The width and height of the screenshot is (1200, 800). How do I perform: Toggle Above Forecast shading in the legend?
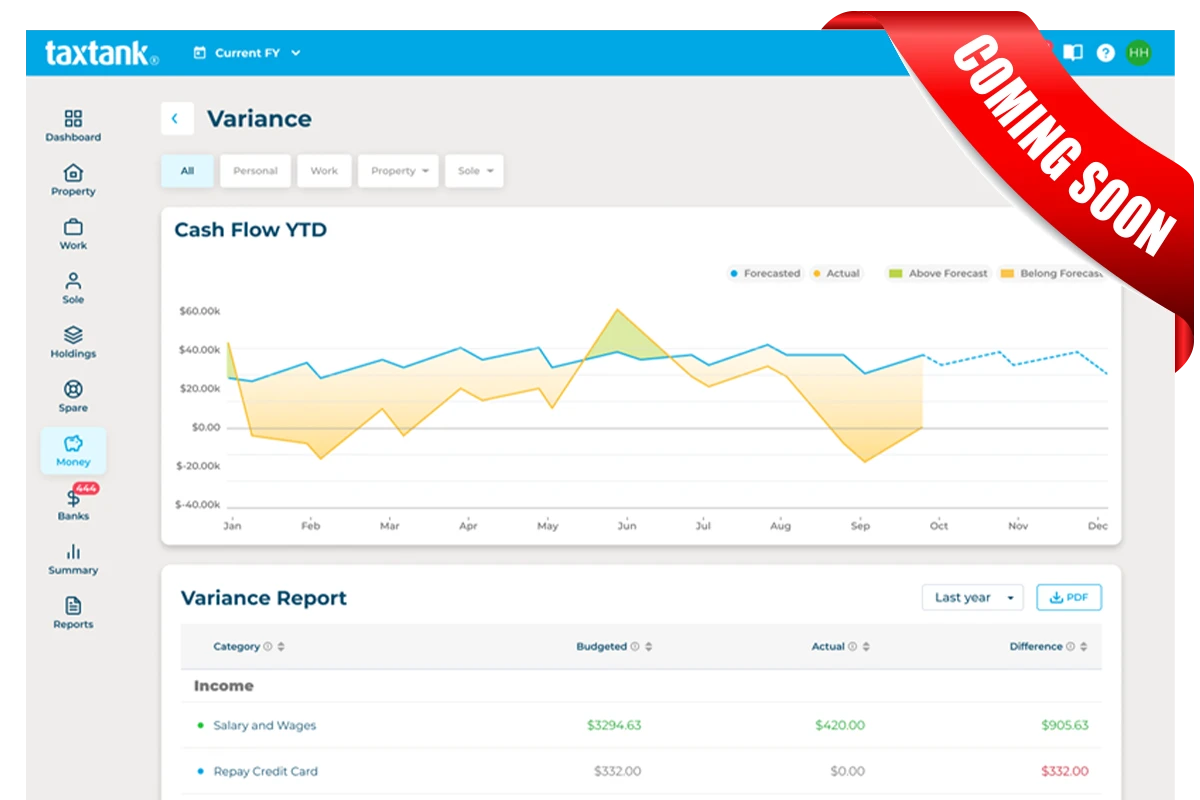click(x=937, y=273)
